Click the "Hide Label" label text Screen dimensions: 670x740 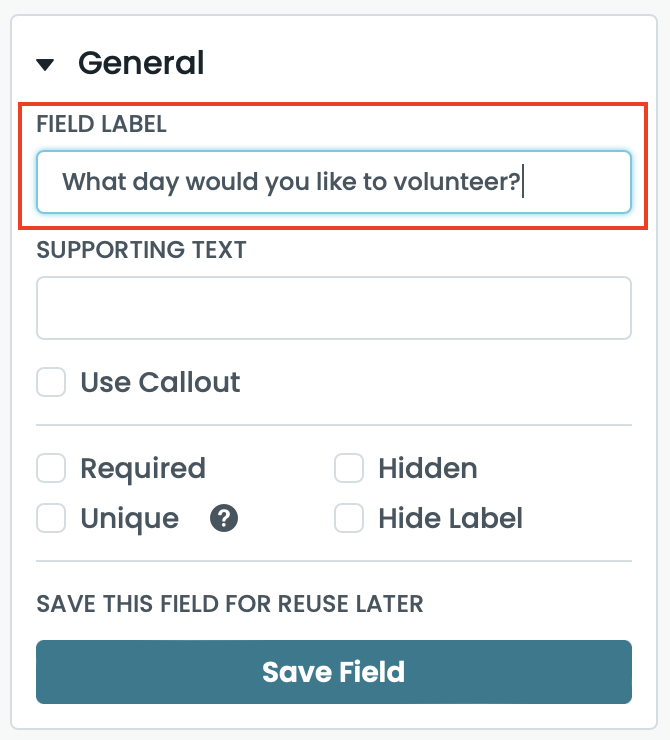(x=450, y=518)
